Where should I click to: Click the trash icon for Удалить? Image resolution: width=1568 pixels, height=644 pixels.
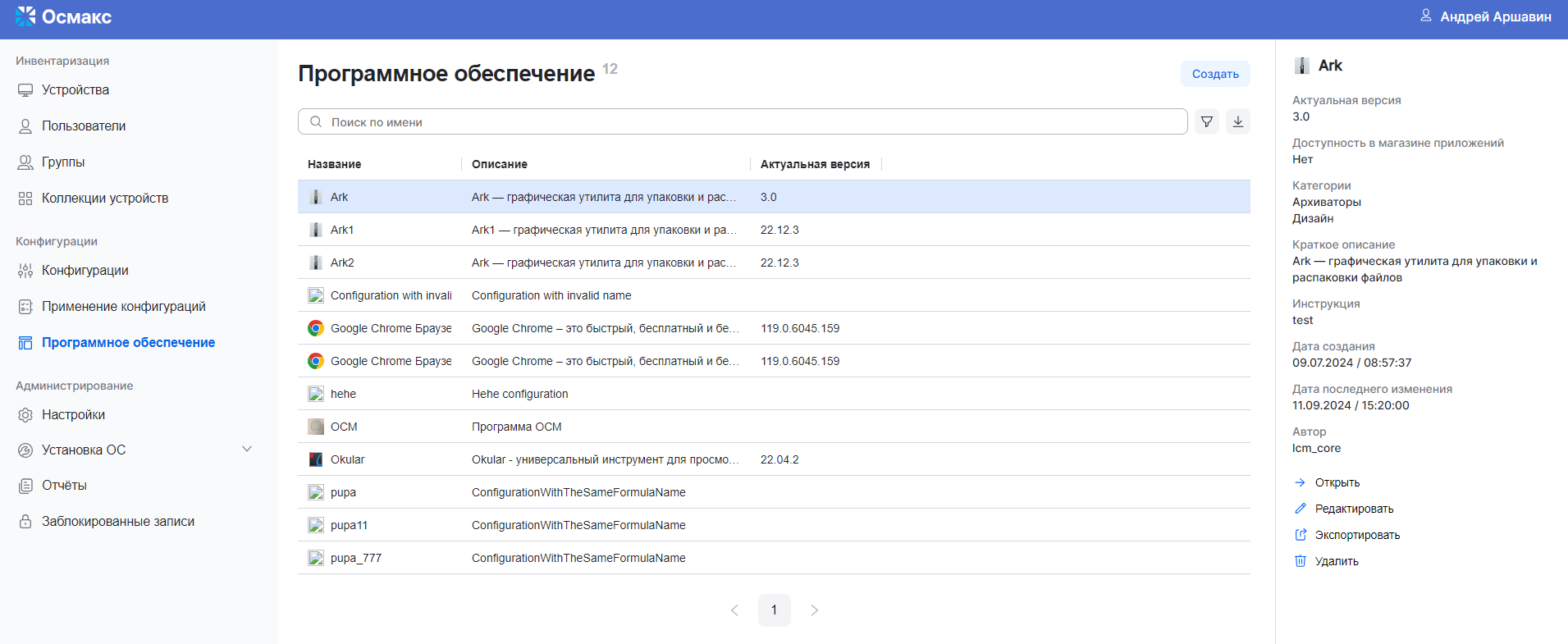[x=1300, y=561]
